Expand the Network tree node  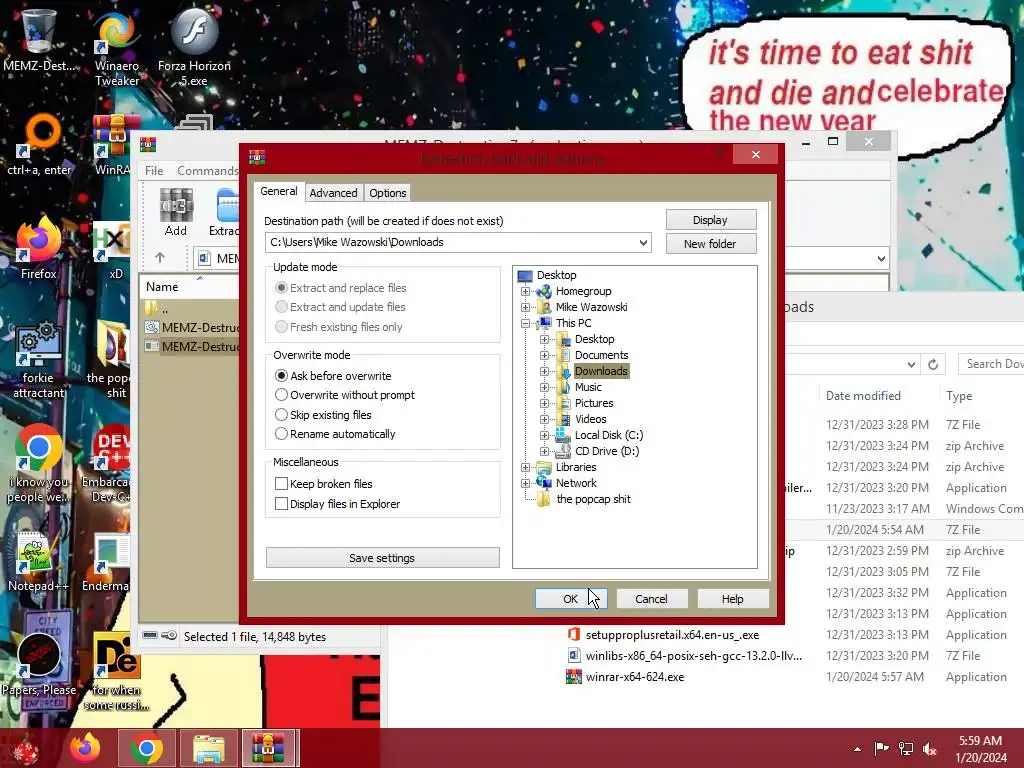(525, 483)
